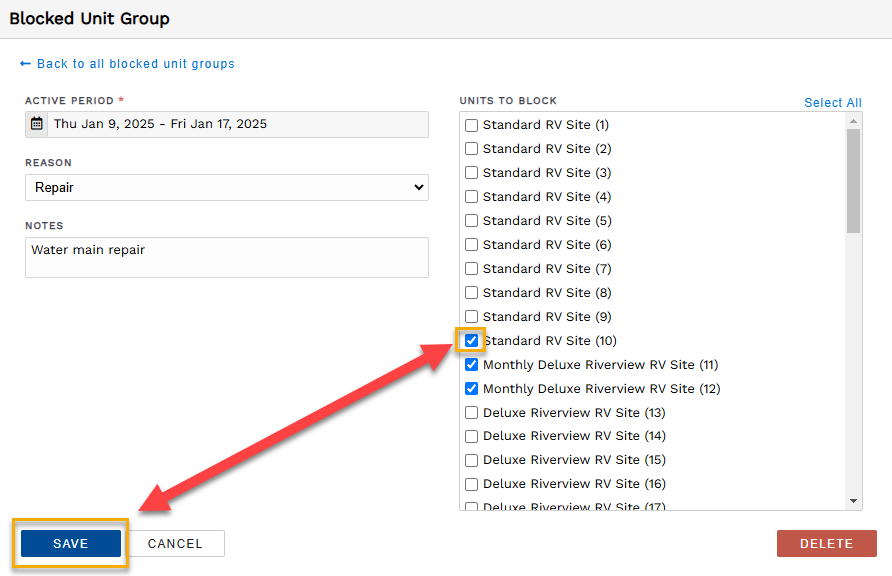Go back to all blocked unit groups
The height and width of the screenshot is (576, 892).
tap(135, 64)
